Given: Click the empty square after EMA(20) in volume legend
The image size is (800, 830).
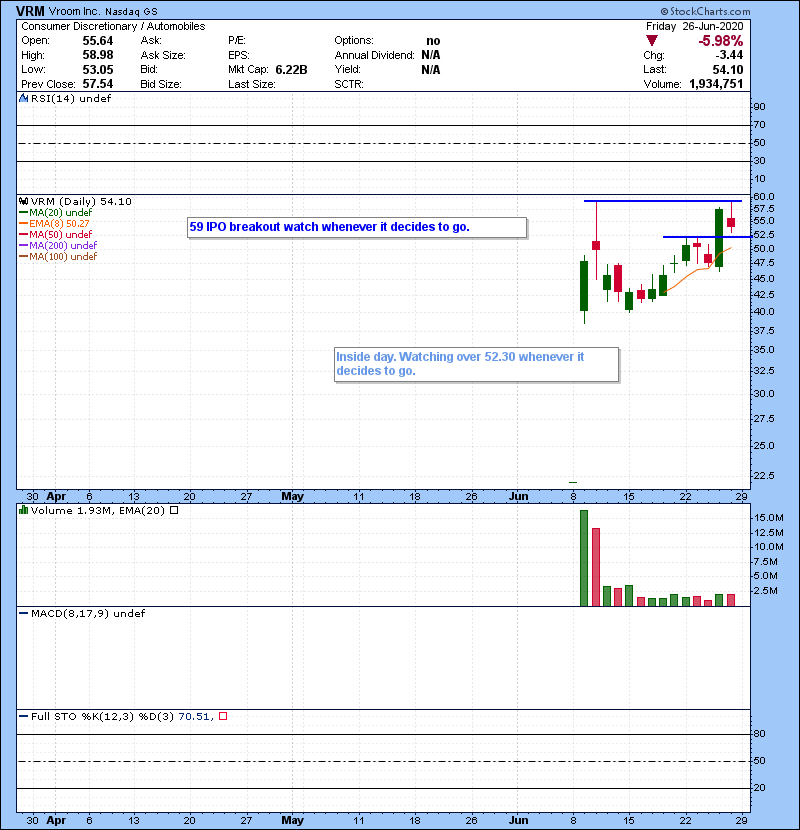Looking at the screenshot, I should [x=174, y=510].
